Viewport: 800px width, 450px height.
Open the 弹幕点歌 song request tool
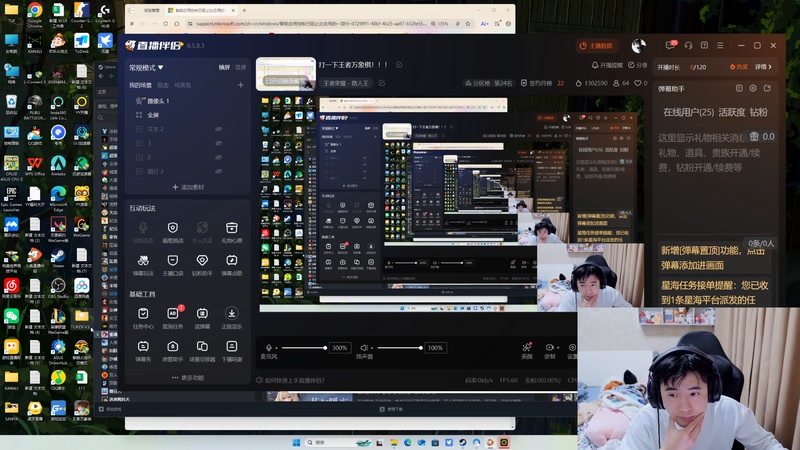(232, 265)
